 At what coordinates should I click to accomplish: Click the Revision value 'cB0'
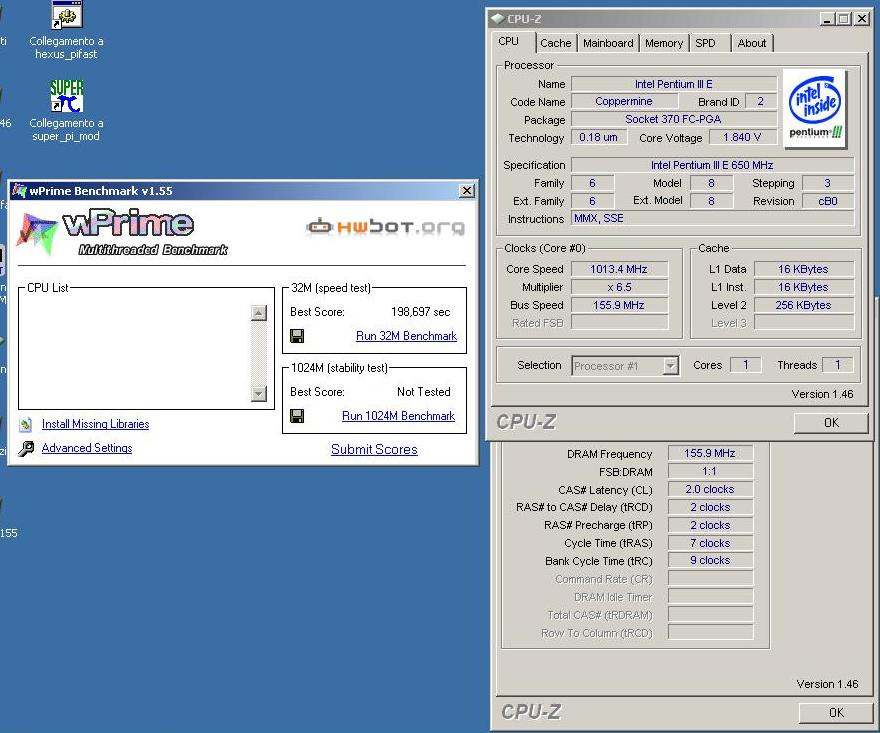tap(828, 201)
